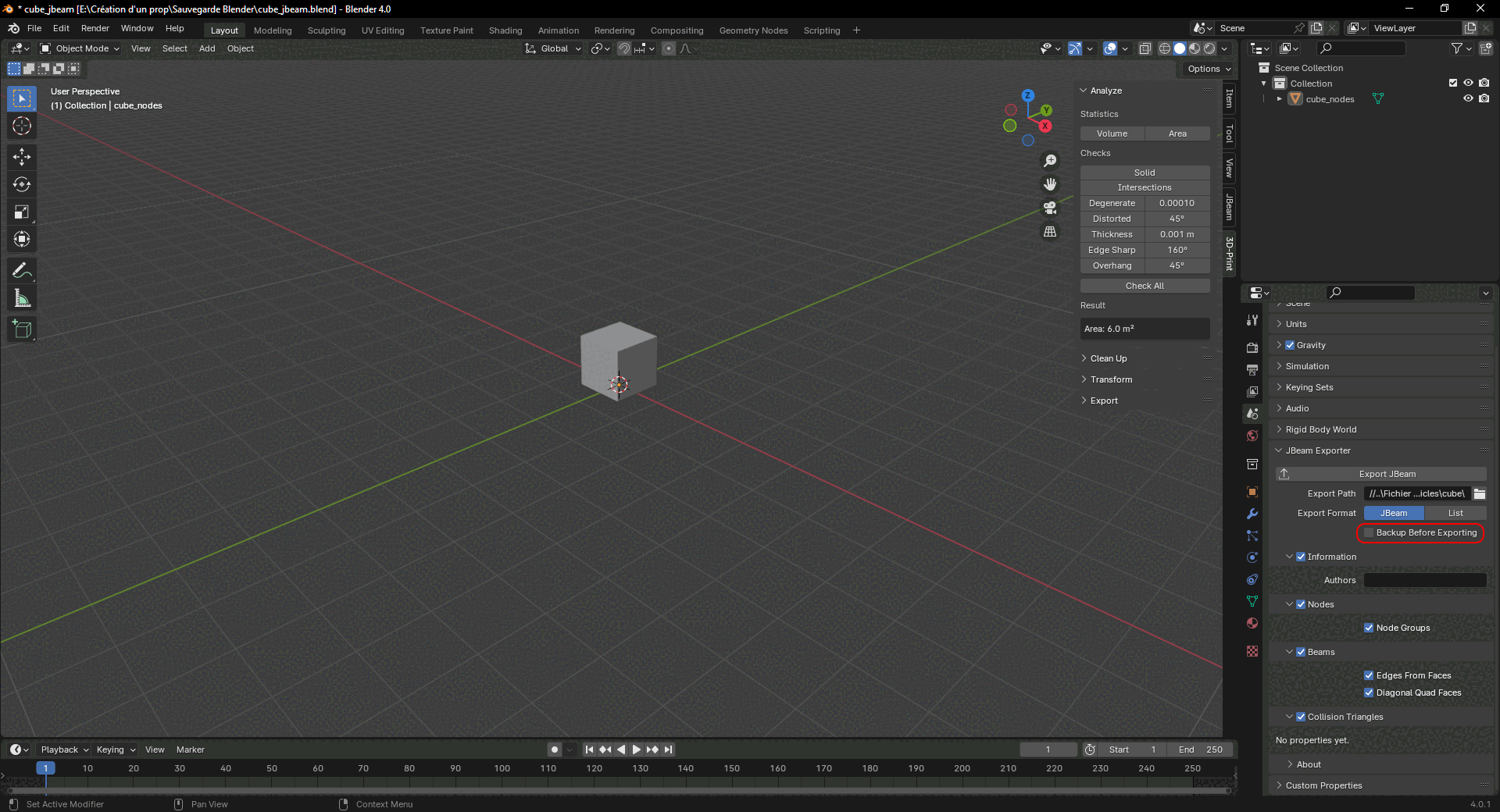Image resolution: width=1500 pixels, height=812 pixels.
Task: Open the 3D-Print sidebar tab
Action: [x=1230, y=253]
